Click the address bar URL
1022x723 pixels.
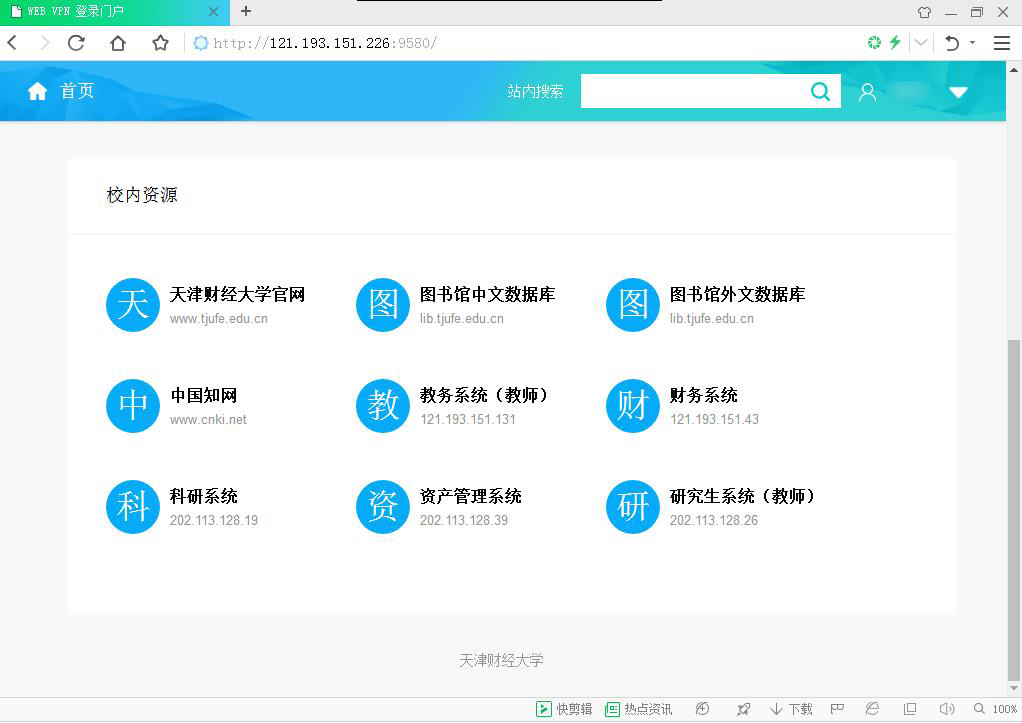tap(325, 43)
